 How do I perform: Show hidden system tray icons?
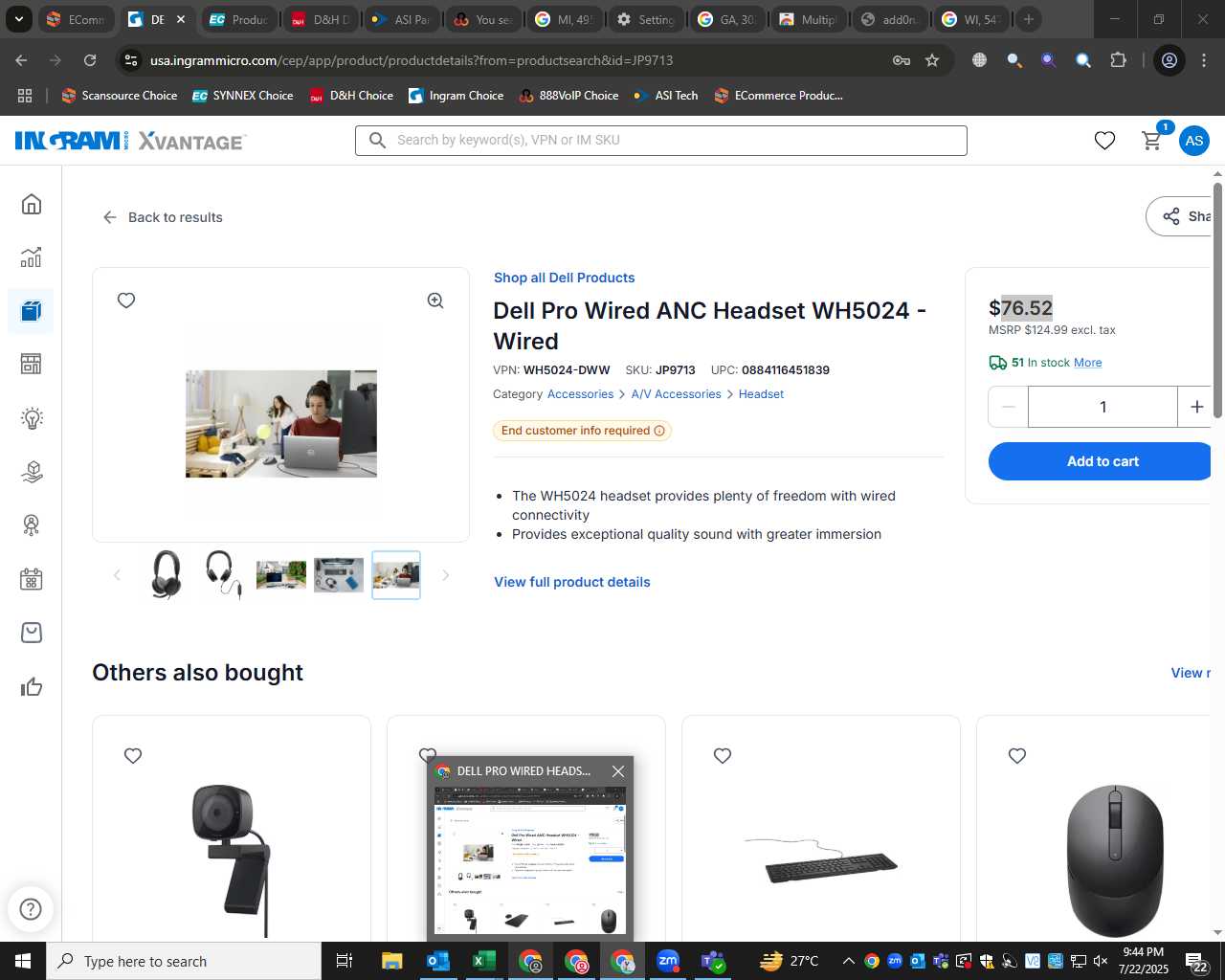tap(848, 961)
